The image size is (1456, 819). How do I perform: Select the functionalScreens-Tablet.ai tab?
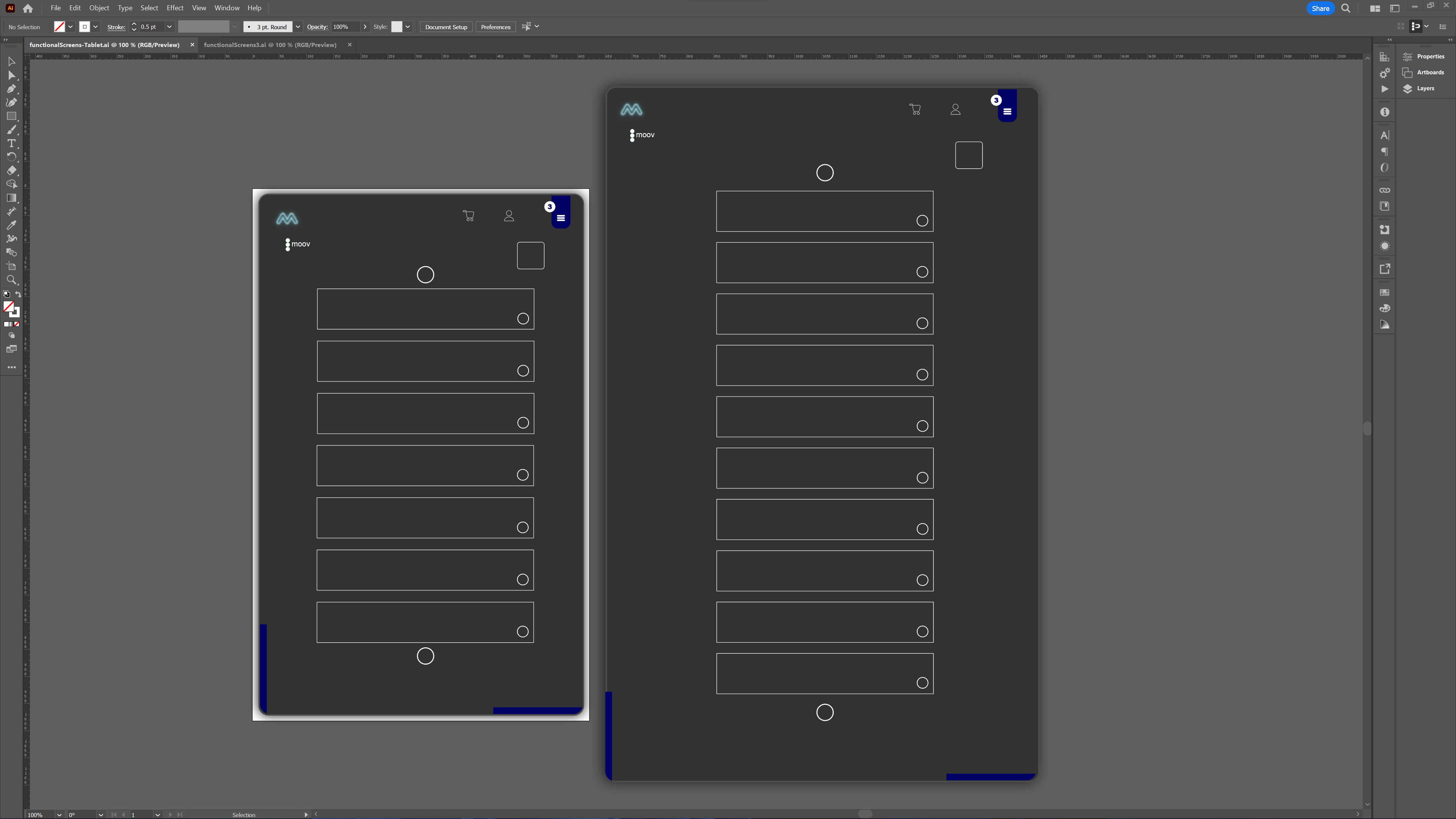click(x=104, y=45)
